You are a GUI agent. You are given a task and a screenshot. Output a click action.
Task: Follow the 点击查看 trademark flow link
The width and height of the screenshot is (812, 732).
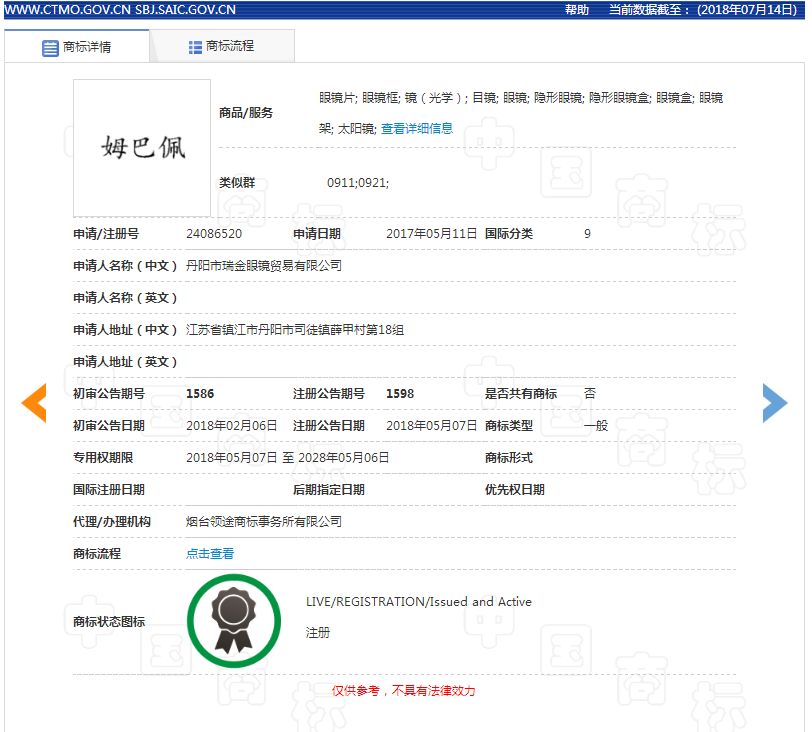click(x=210, y=553)
